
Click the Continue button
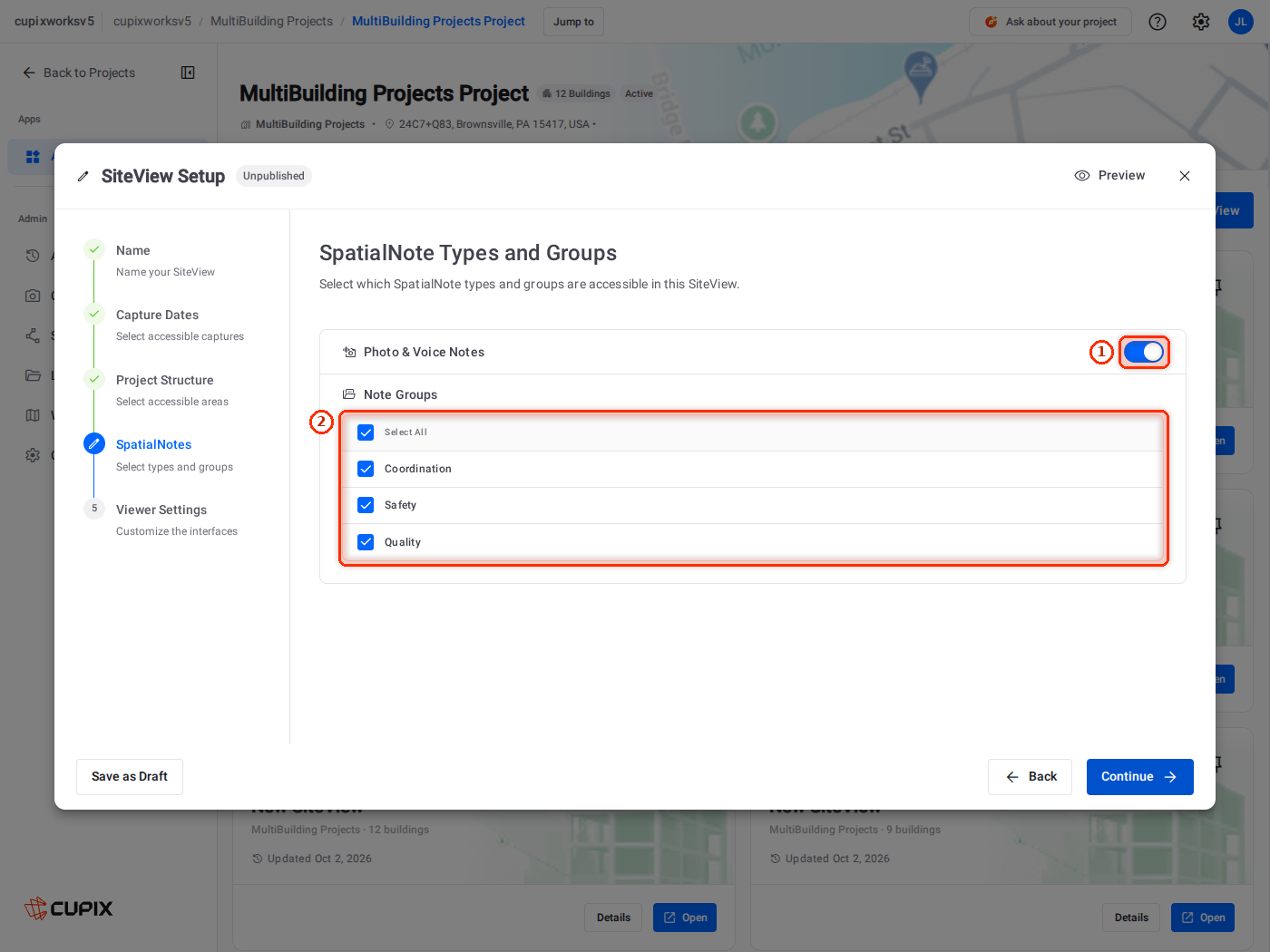[x=1139, y=777]
